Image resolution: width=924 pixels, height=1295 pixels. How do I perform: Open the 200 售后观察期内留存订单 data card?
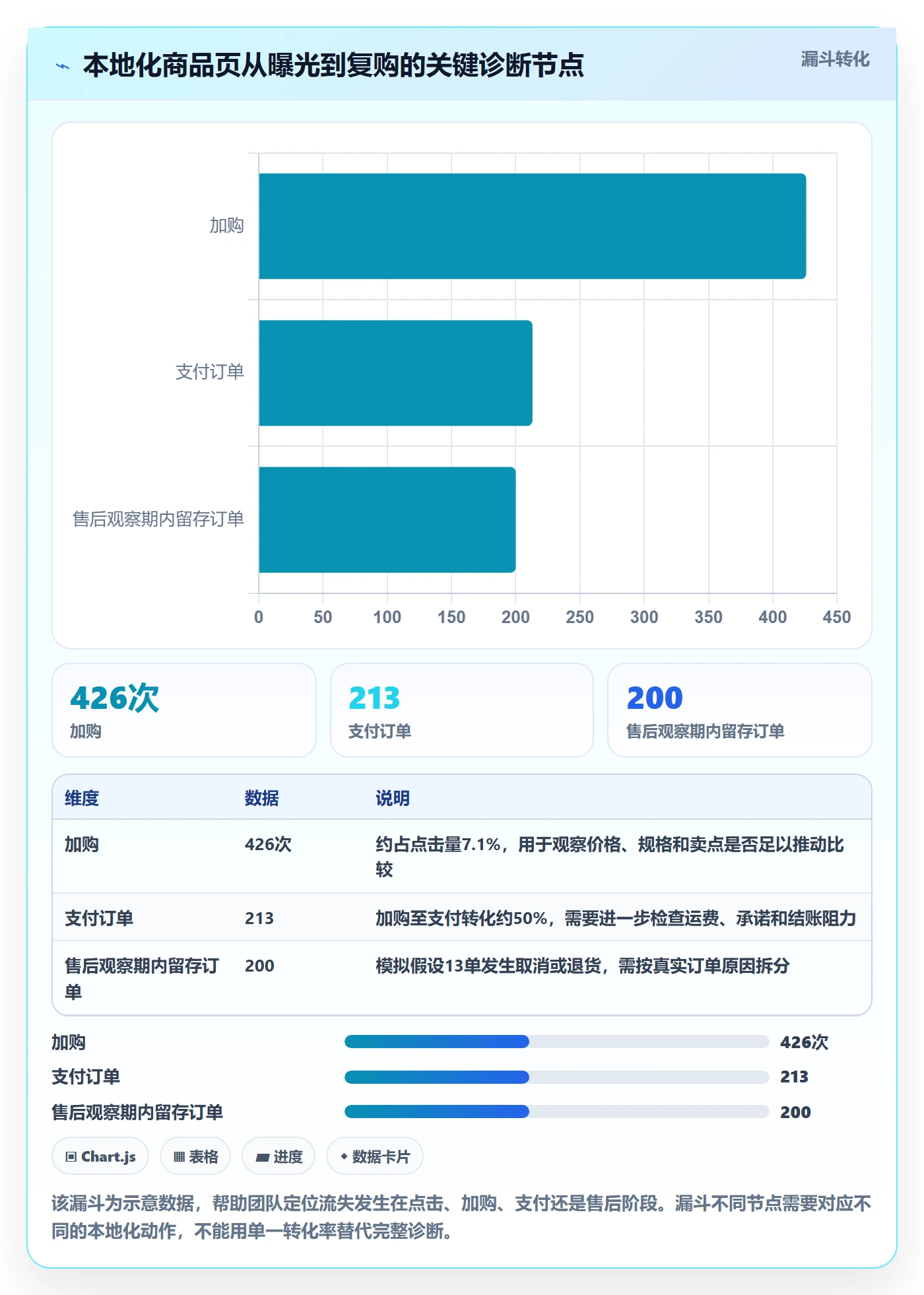pyautogui.click(x=740, y=710)
